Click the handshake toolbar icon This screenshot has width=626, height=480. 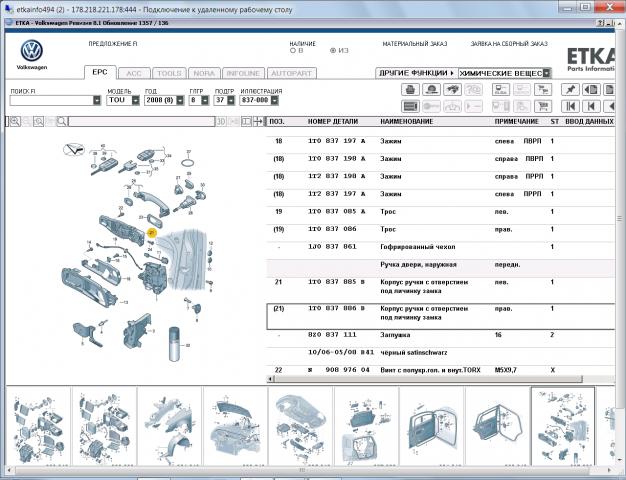(452, 89)
